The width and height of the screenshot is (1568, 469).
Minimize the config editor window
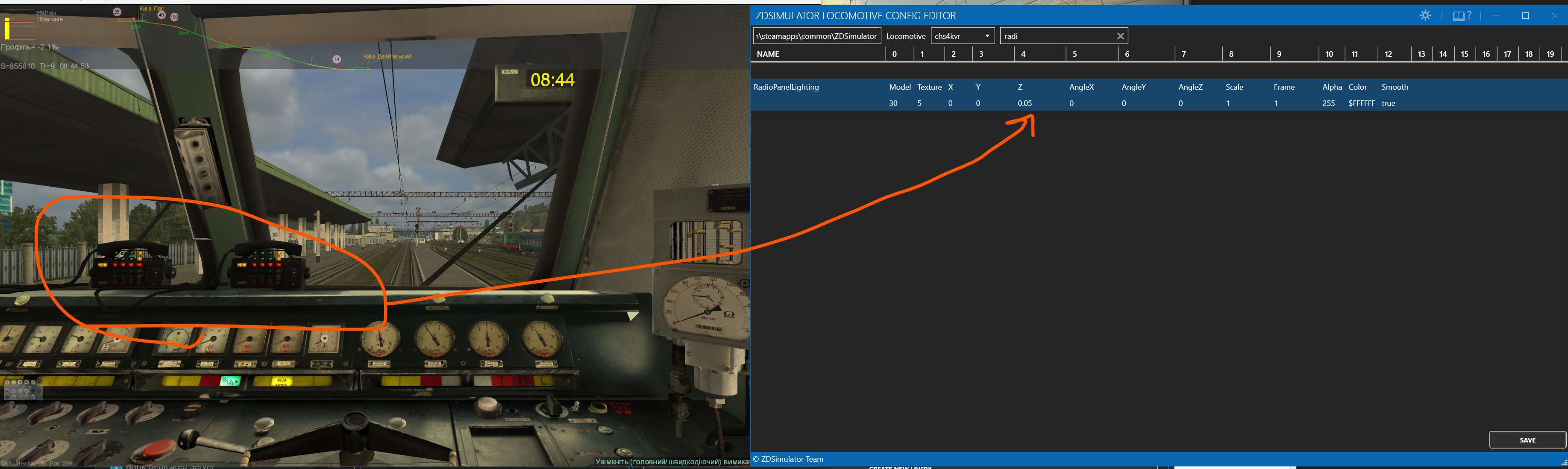click(x=1495, y=16)
